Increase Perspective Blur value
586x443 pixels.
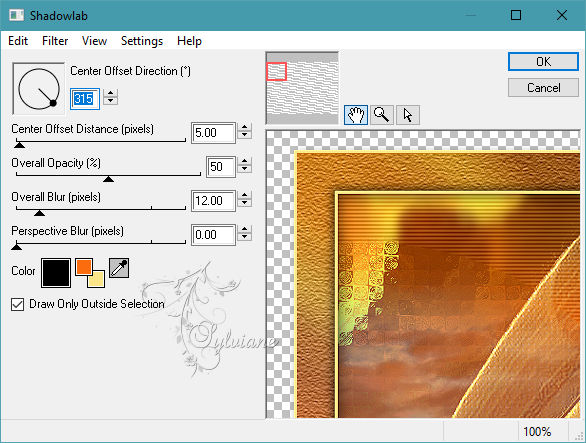click(x=244, y=230)
